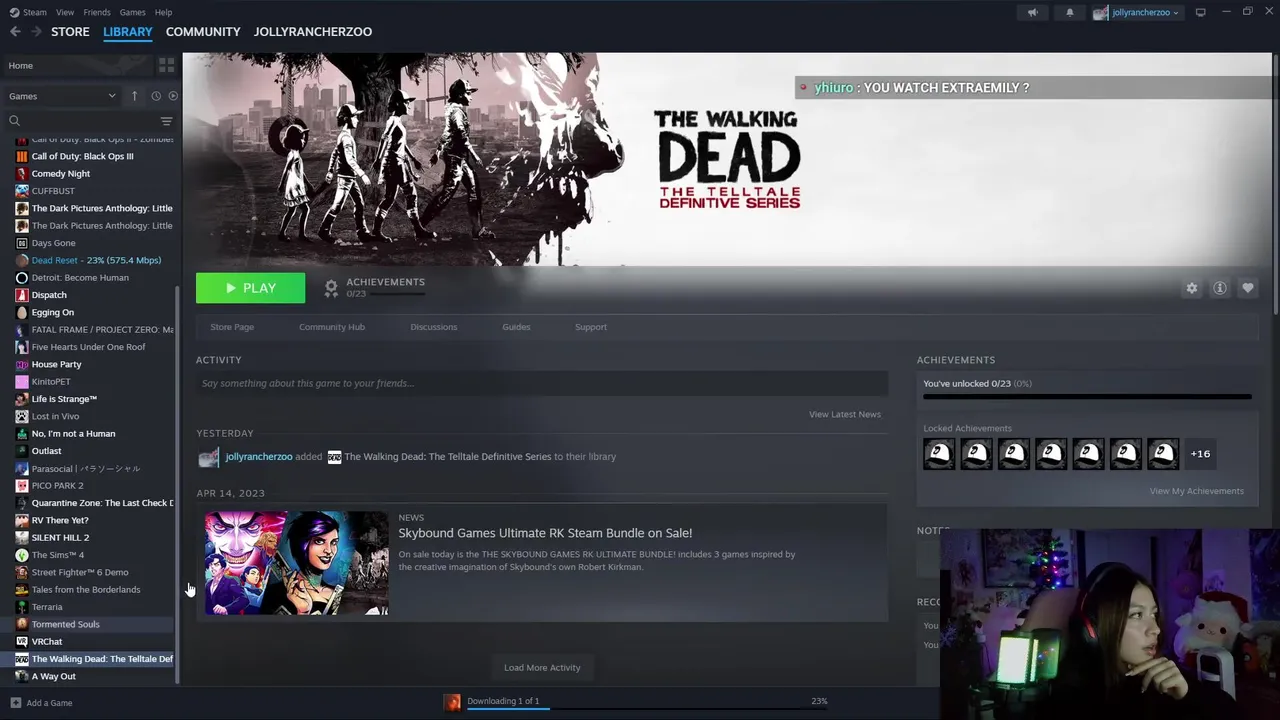Click Add a Game plus icon
Image resolution: width=1280 pixels, height=720 pixels.
click(x=15, y=703)
